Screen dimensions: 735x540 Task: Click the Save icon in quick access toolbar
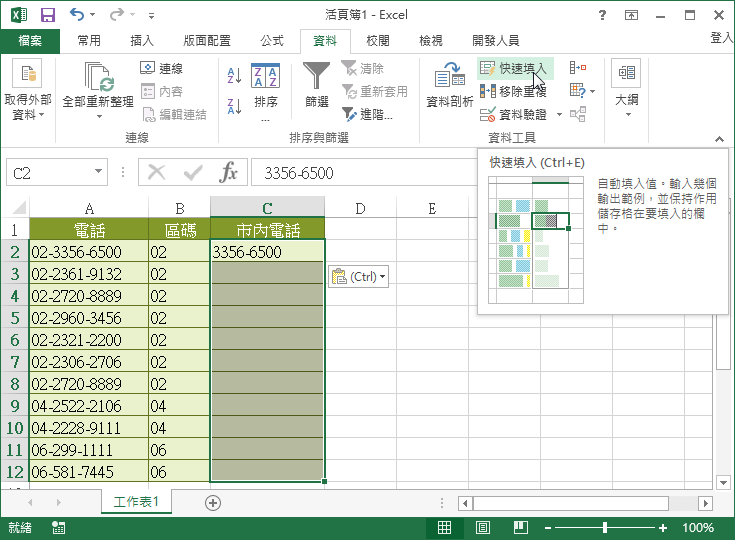(x=48, y=15)
